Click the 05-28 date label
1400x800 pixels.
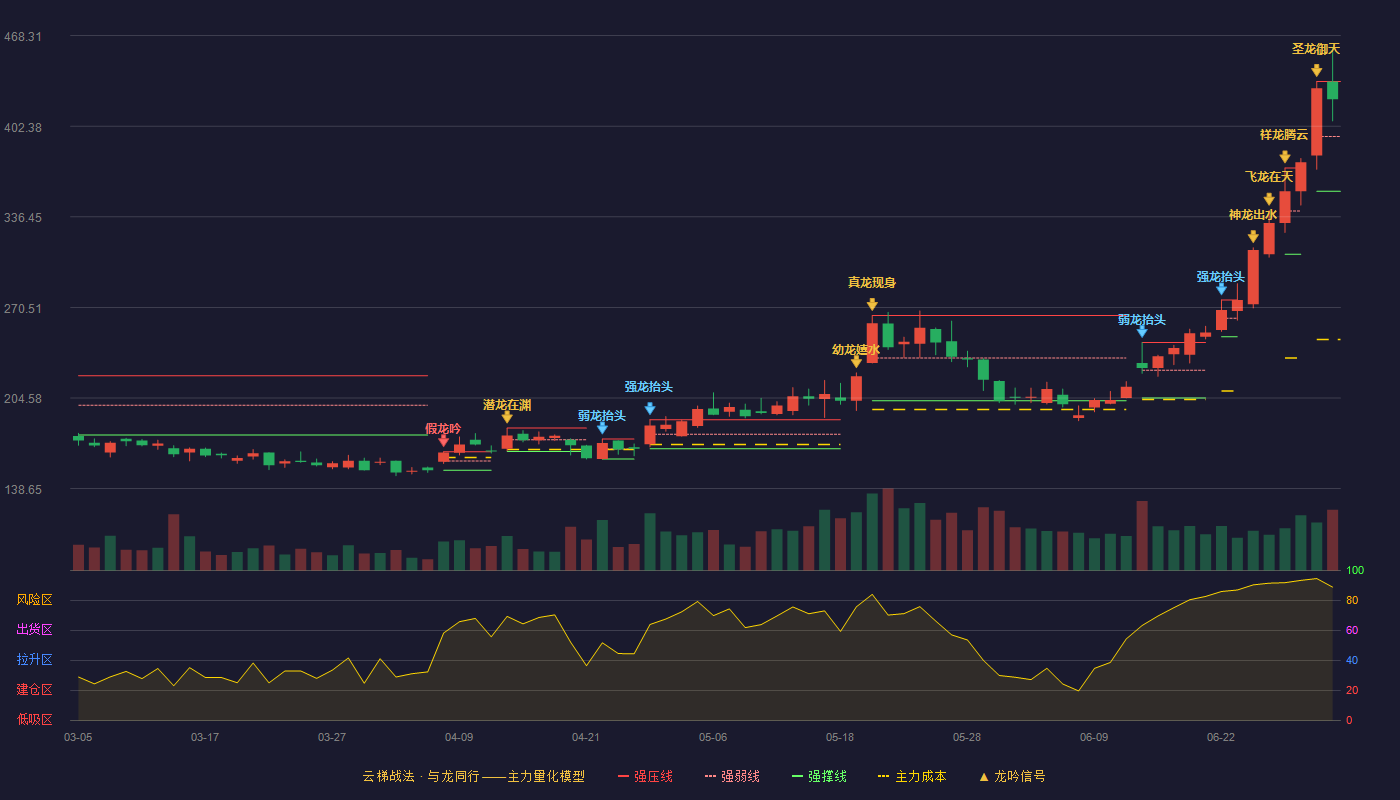pos(967,737)
